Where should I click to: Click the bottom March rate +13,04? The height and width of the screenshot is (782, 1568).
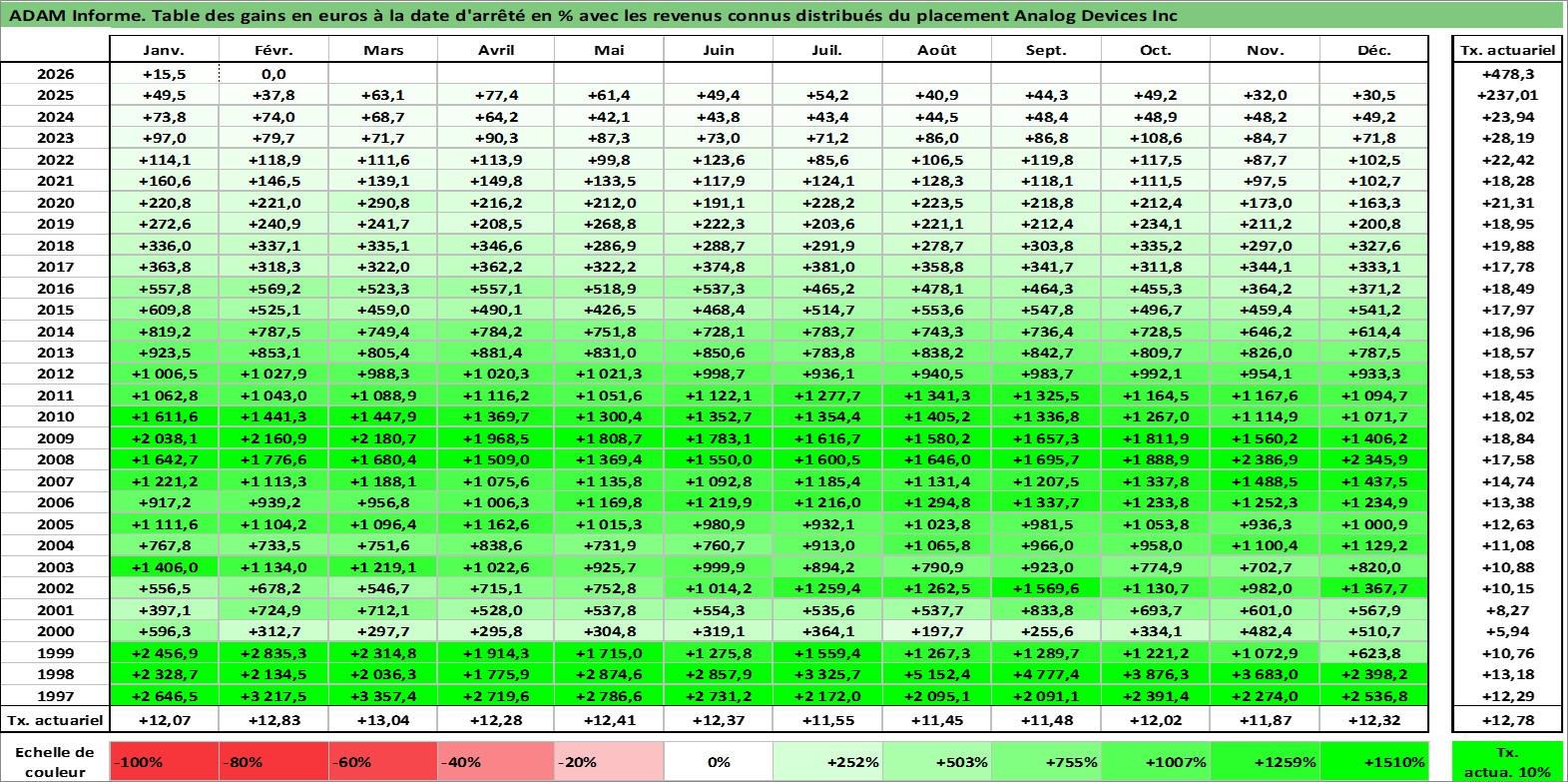(383, 720)
